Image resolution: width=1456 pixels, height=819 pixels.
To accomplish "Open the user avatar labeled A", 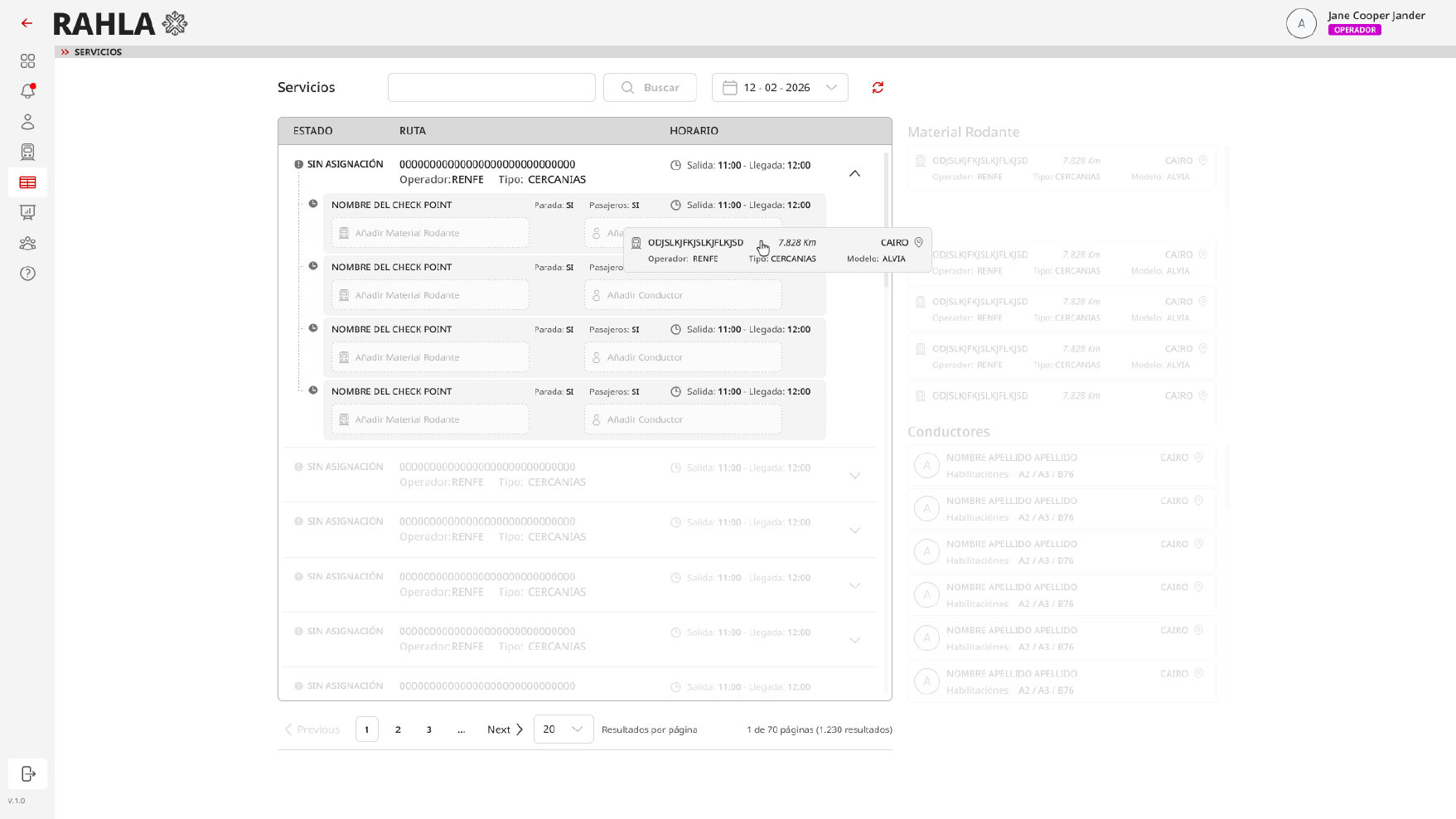I will 1301,23.
